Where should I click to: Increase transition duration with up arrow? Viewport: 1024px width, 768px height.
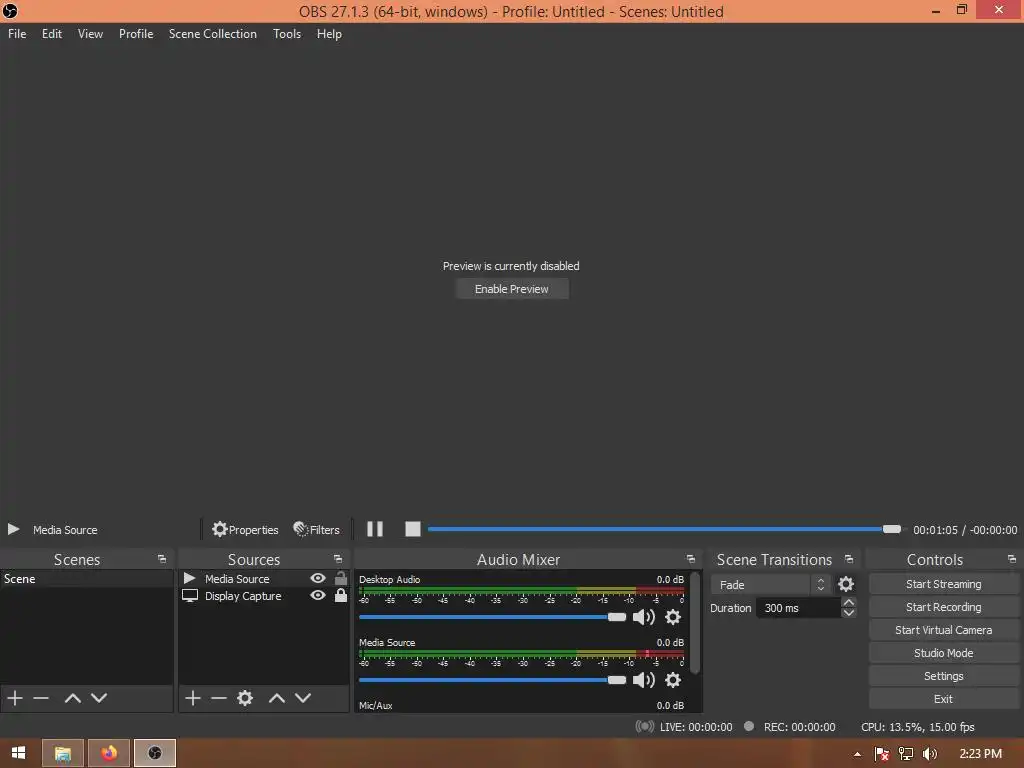click(848, 602)
